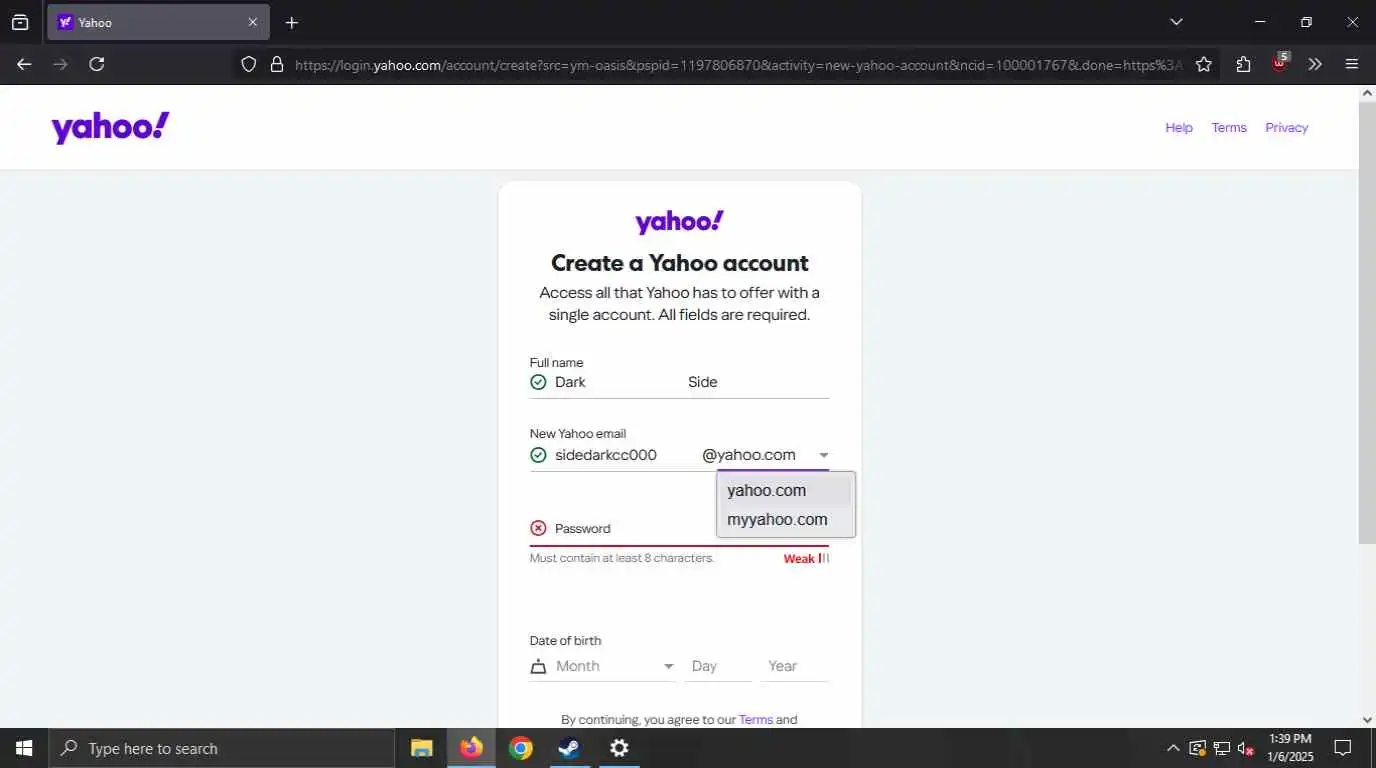This screenshot has width=1376, height=768.
Task: Open the Help link
Action: [x=1179, y=127]
